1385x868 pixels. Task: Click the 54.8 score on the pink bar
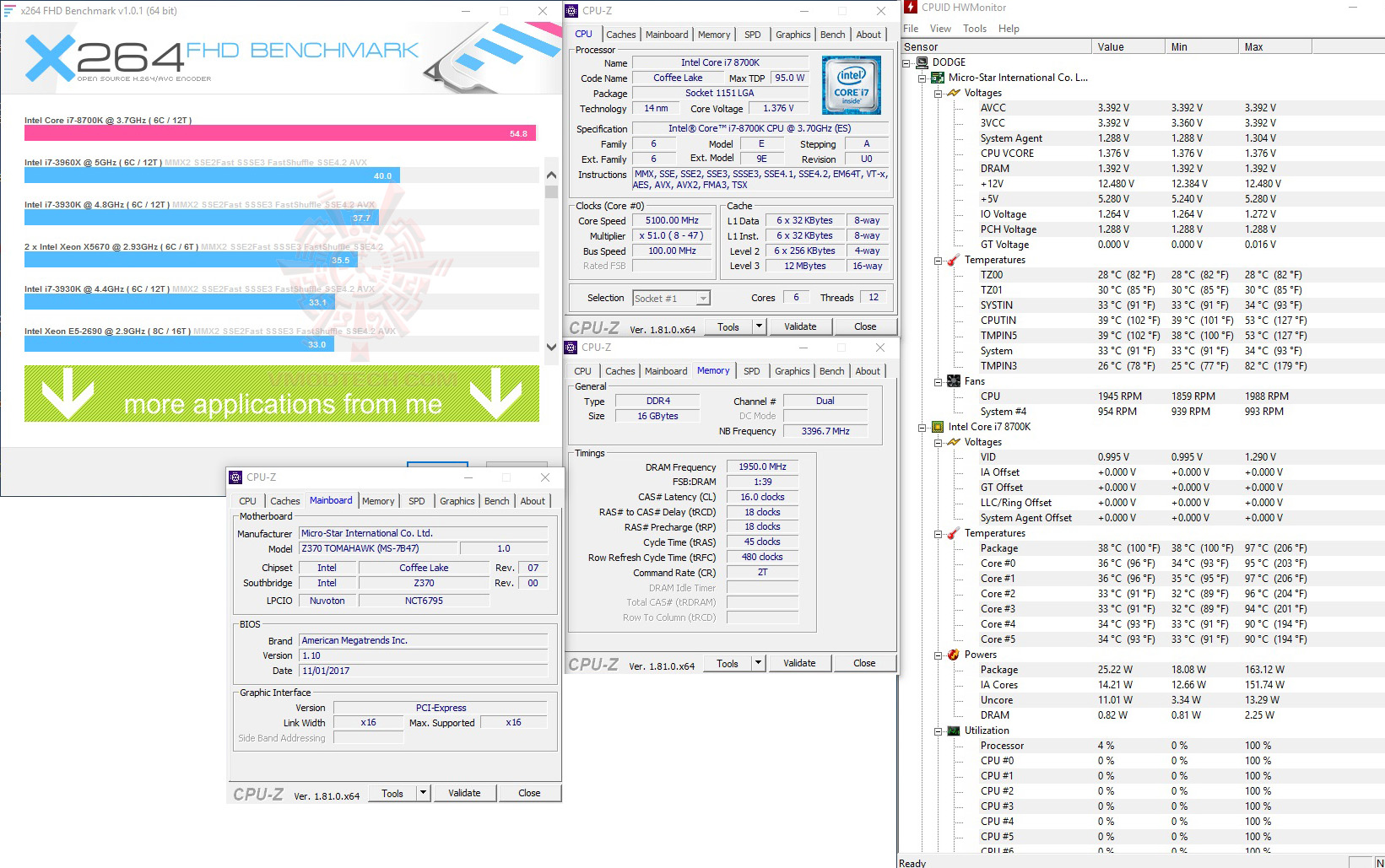click(518, 133)
